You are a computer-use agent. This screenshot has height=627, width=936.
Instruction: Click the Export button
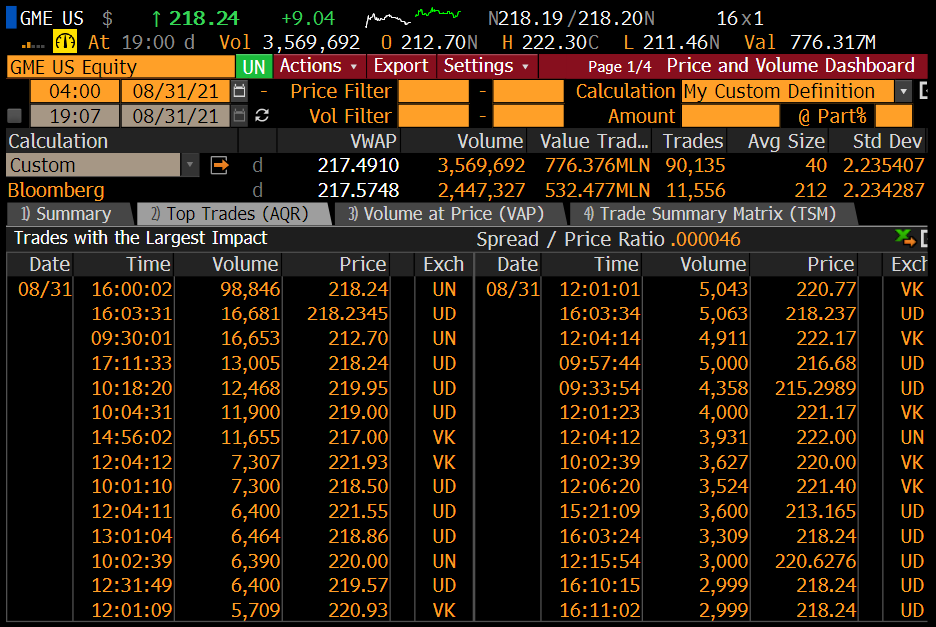[x=401, y=66]
